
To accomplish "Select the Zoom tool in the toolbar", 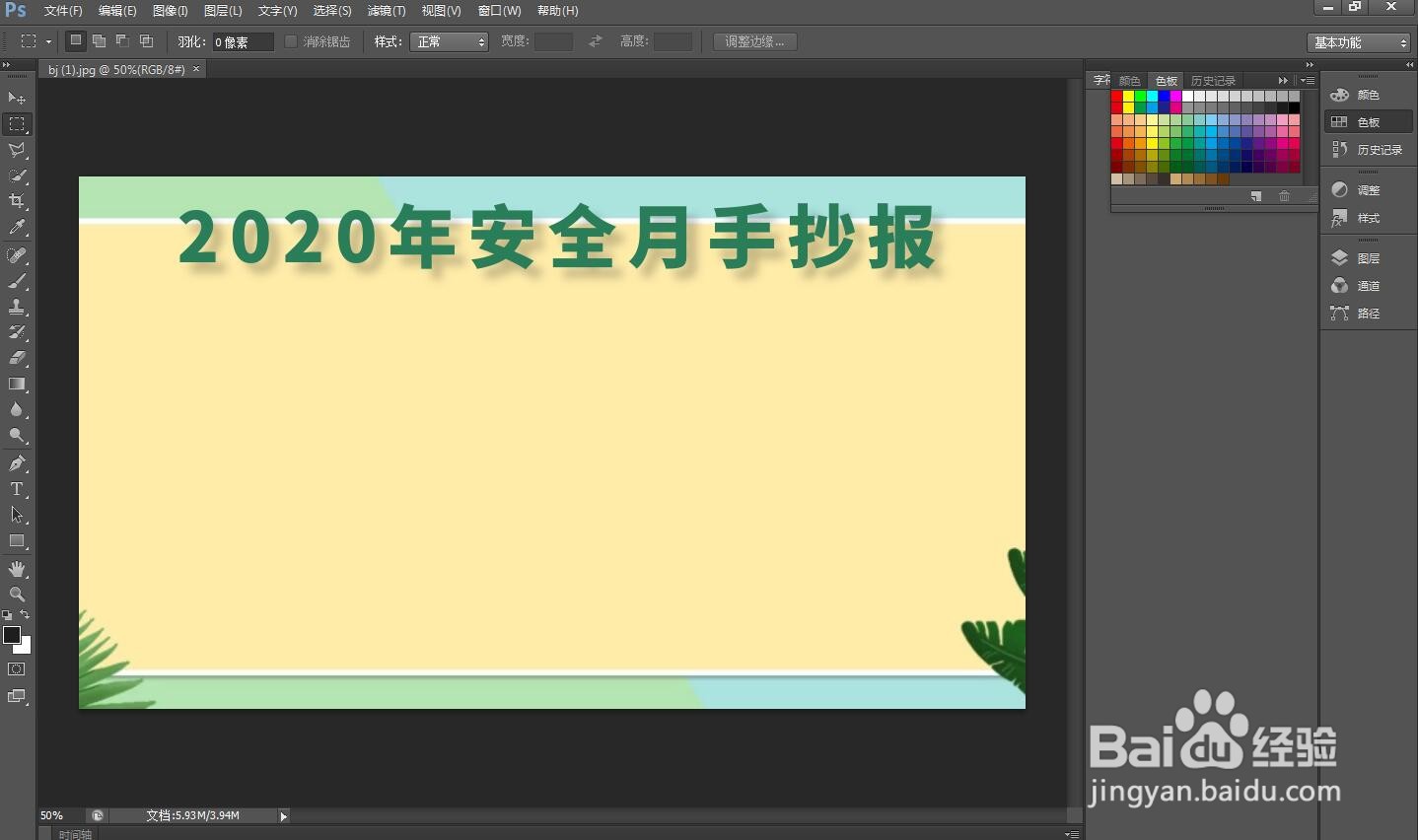I will click(x=16, y=595).
